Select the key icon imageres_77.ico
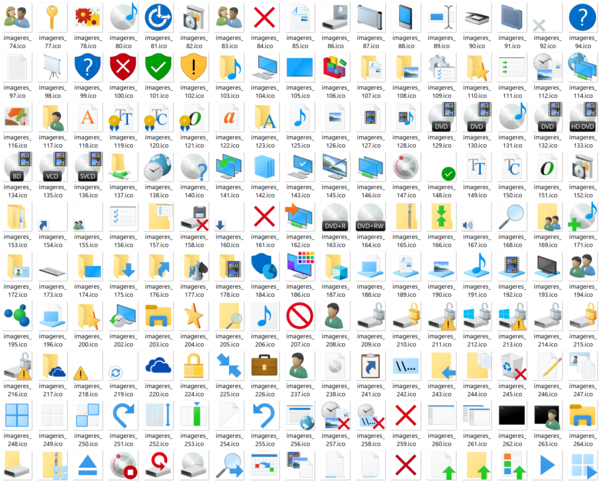 52,18
